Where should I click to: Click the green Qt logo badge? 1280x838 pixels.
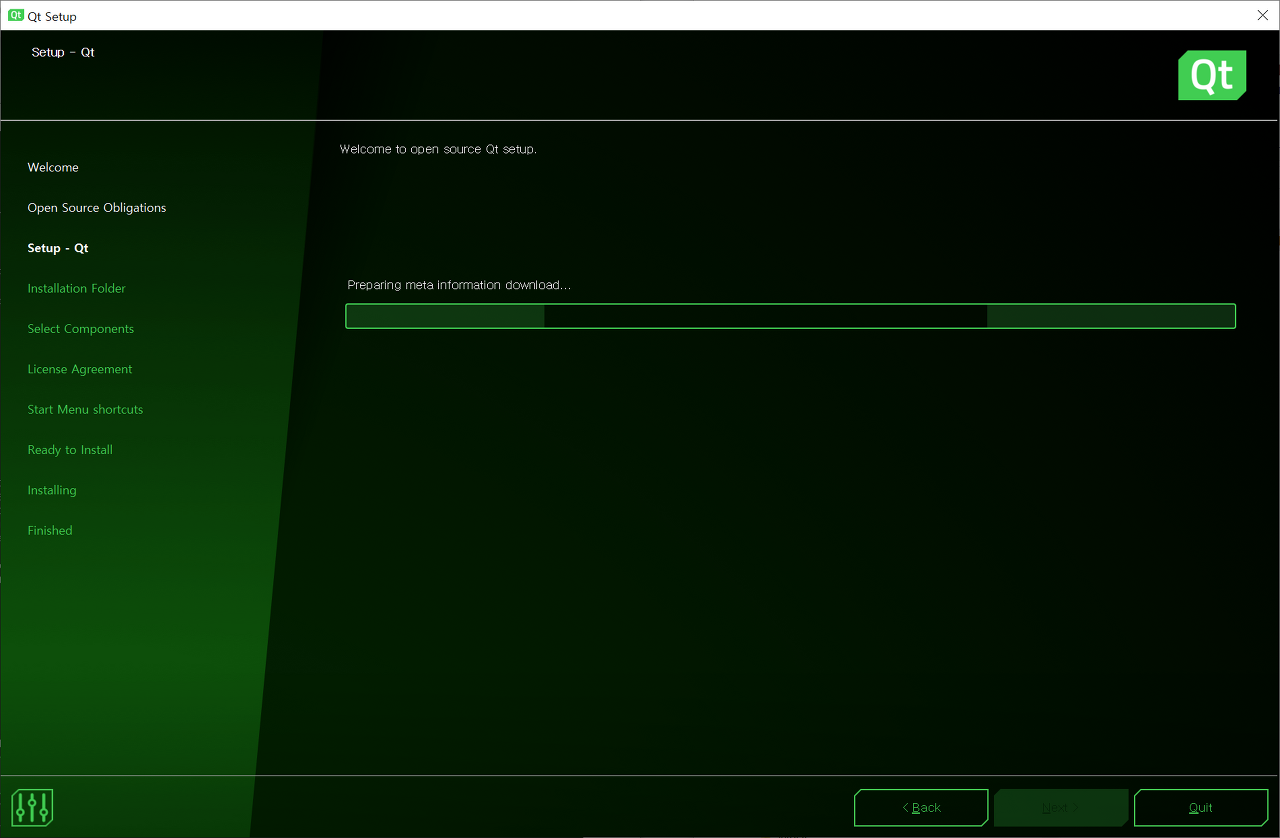click(1212, 76)
